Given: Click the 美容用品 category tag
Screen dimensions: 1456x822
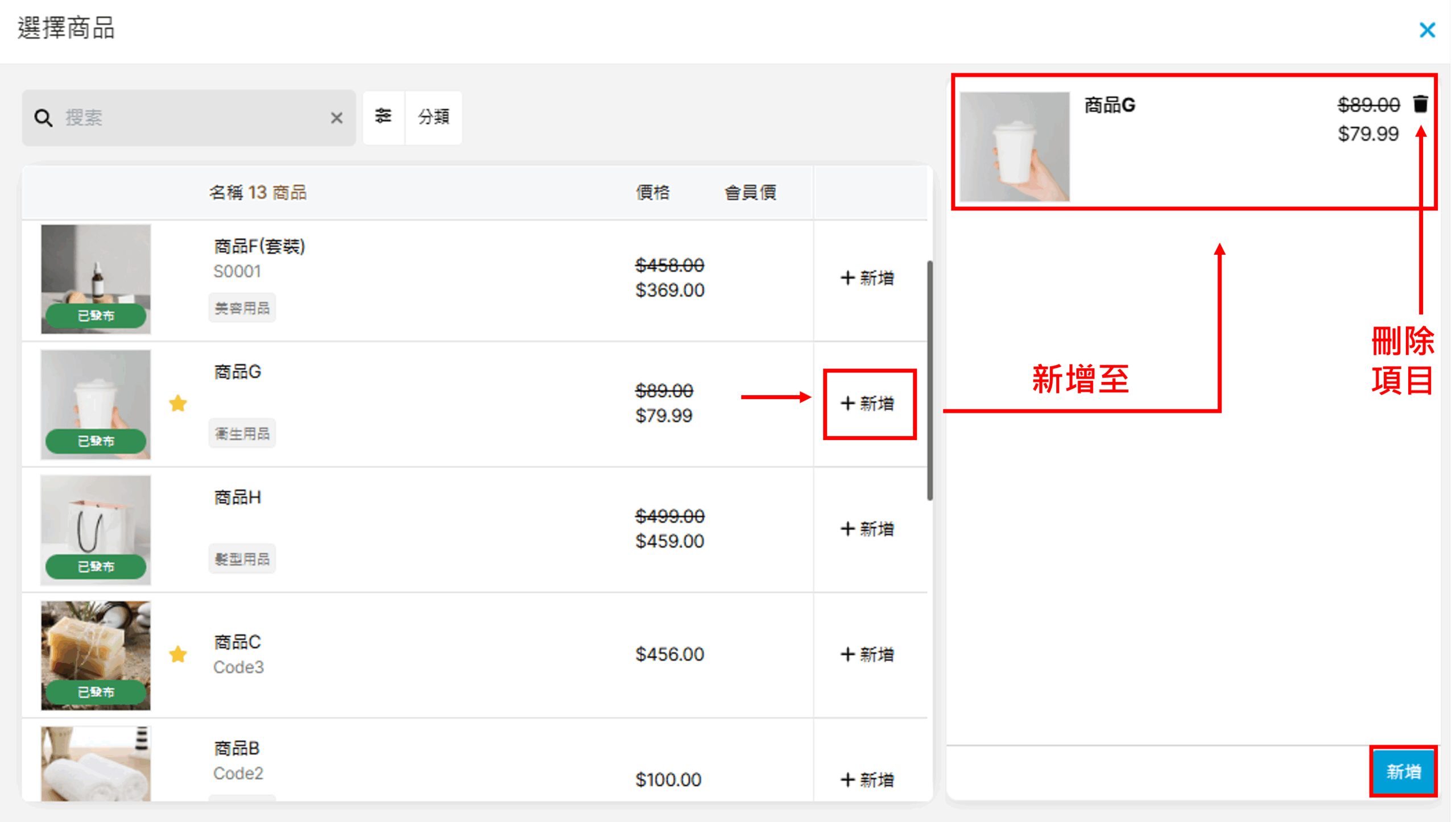Looking at the screenshot, I should click(242, 308).
